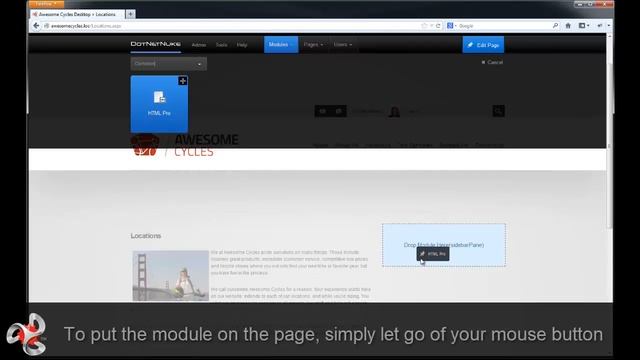Open the bookmarks menu icon
The height and width of the screenshot is (360, 640).
(x=584, y=26)
